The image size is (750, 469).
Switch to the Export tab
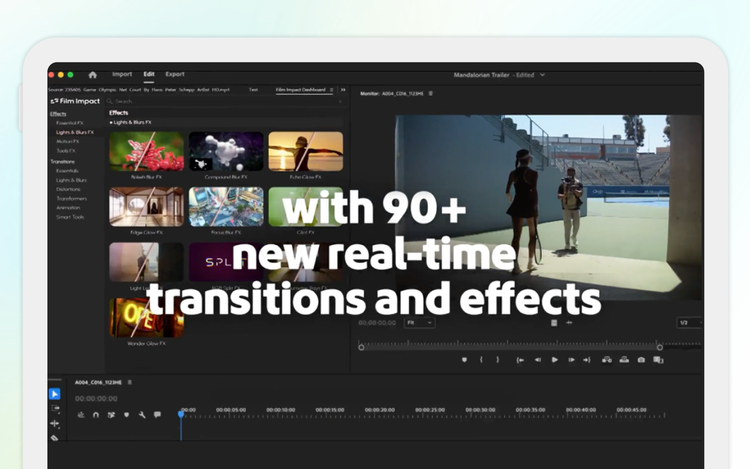[x=175, y=74]
